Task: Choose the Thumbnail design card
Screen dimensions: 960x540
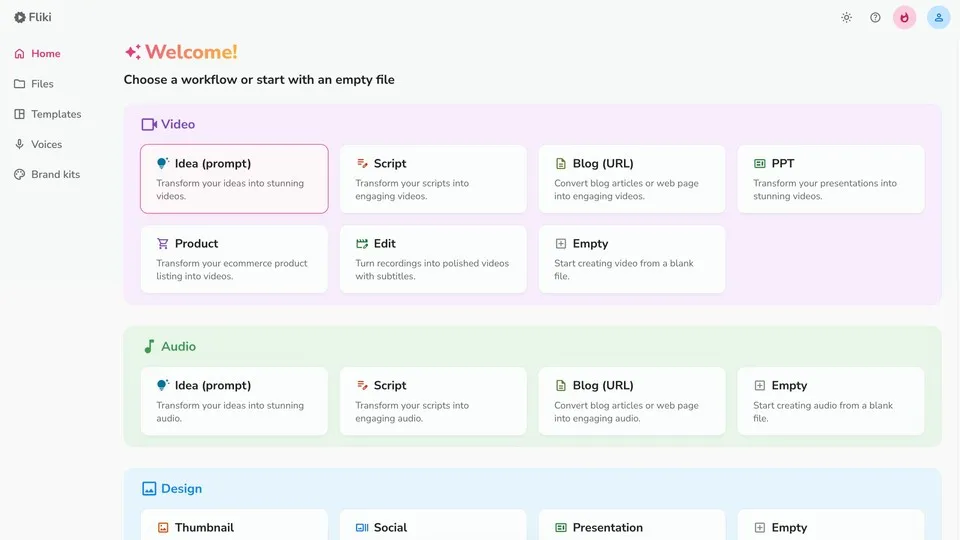Action: 234,525
